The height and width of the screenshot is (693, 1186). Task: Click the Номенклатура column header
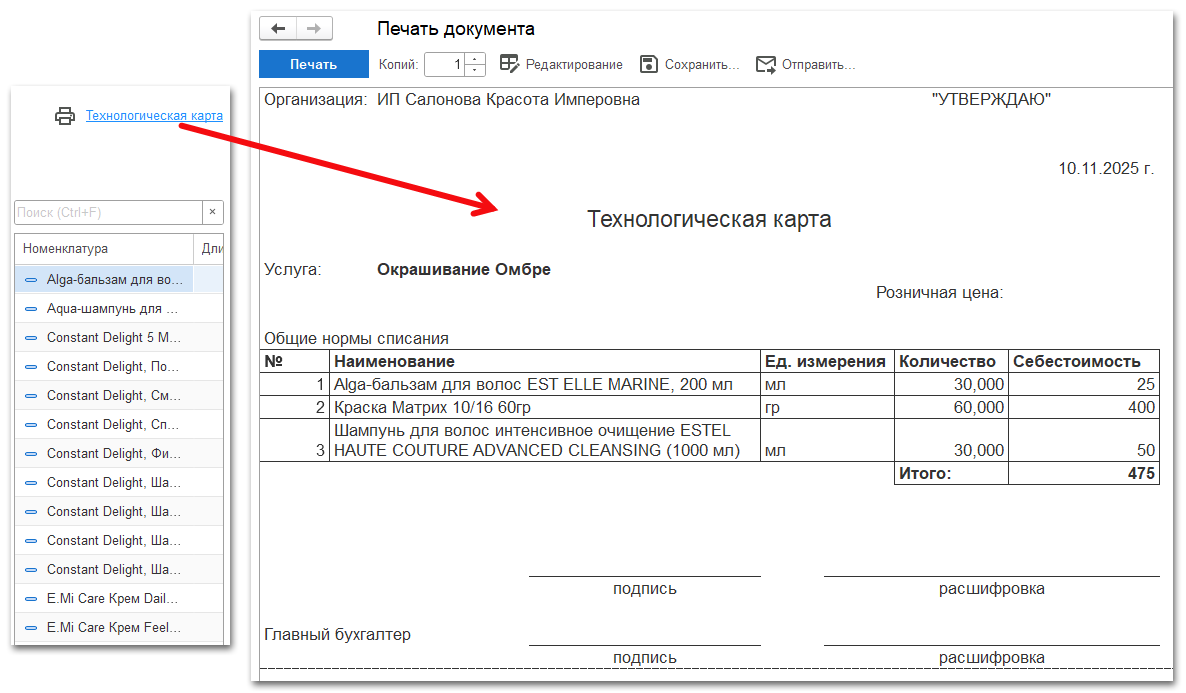[104, 248]
